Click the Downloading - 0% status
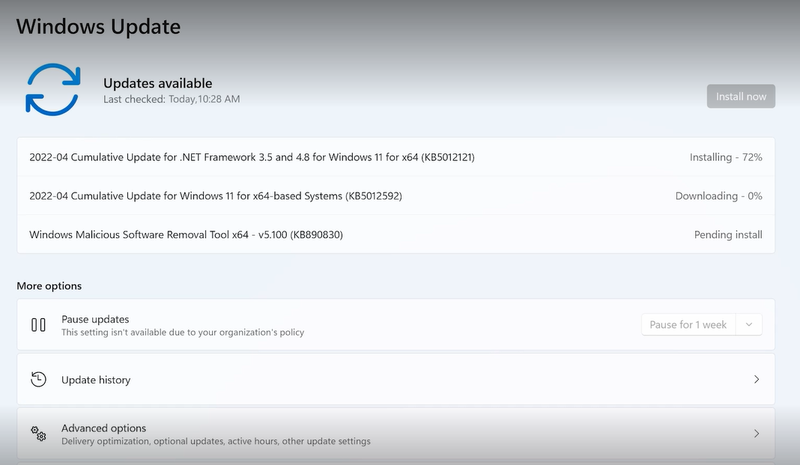Image resolution: width=800 pixels, height=465 pixels. (718, 196)
